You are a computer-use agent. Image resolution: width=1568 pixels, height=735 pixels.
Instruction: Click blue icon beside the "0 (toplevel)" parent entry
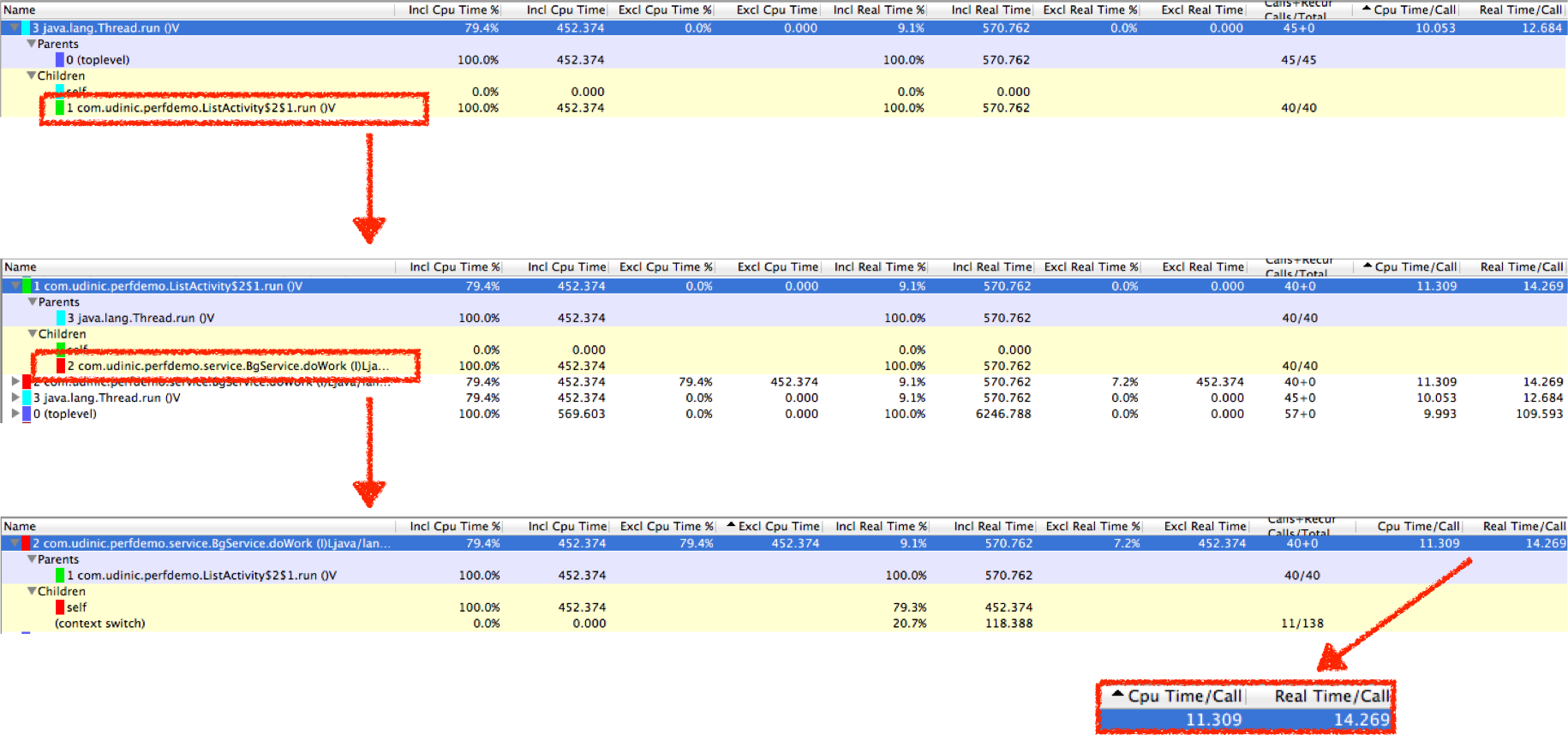coord(59,60)
